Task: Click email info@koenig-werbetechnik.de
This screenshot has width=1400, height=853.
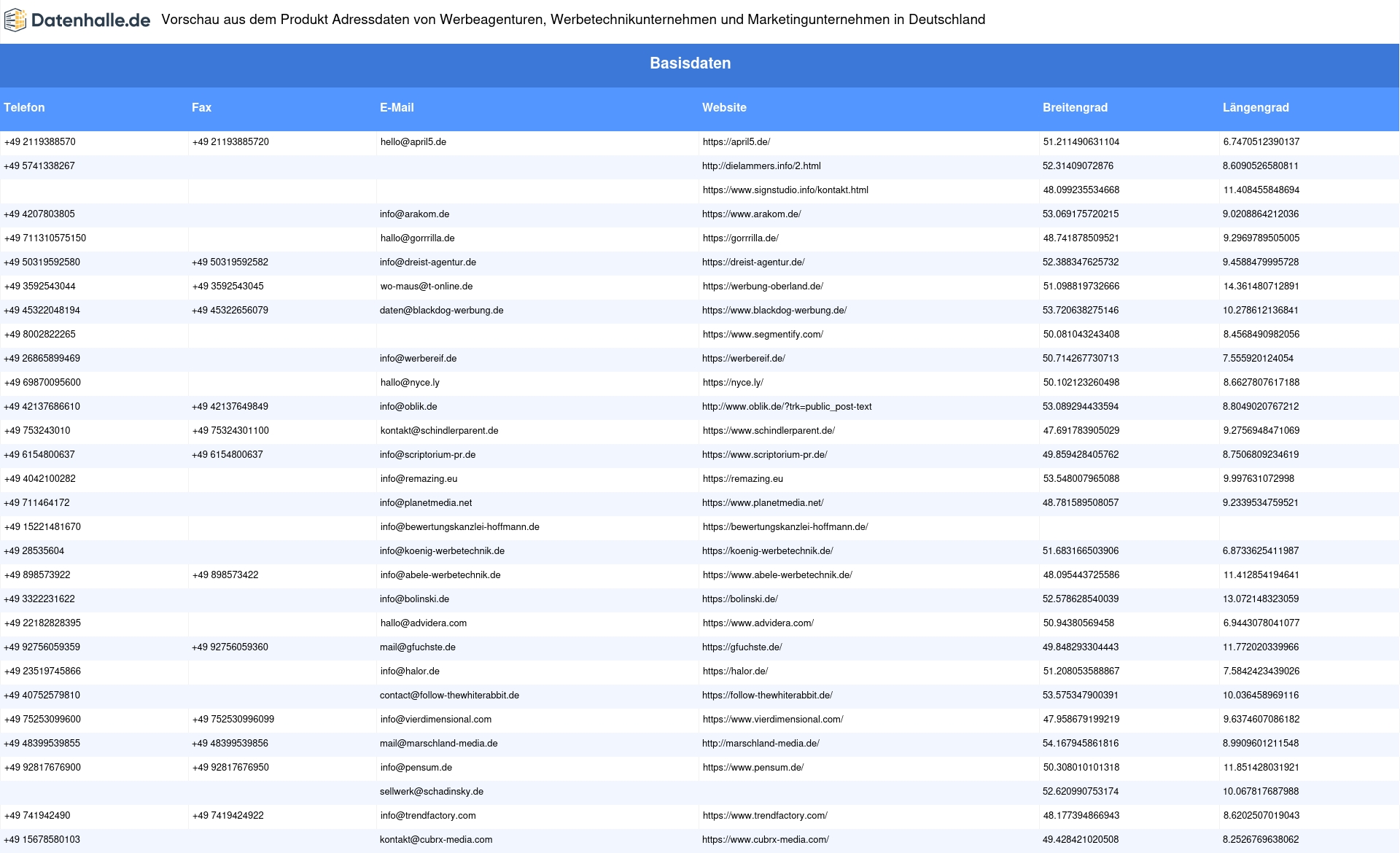Action: click(442, 551)
